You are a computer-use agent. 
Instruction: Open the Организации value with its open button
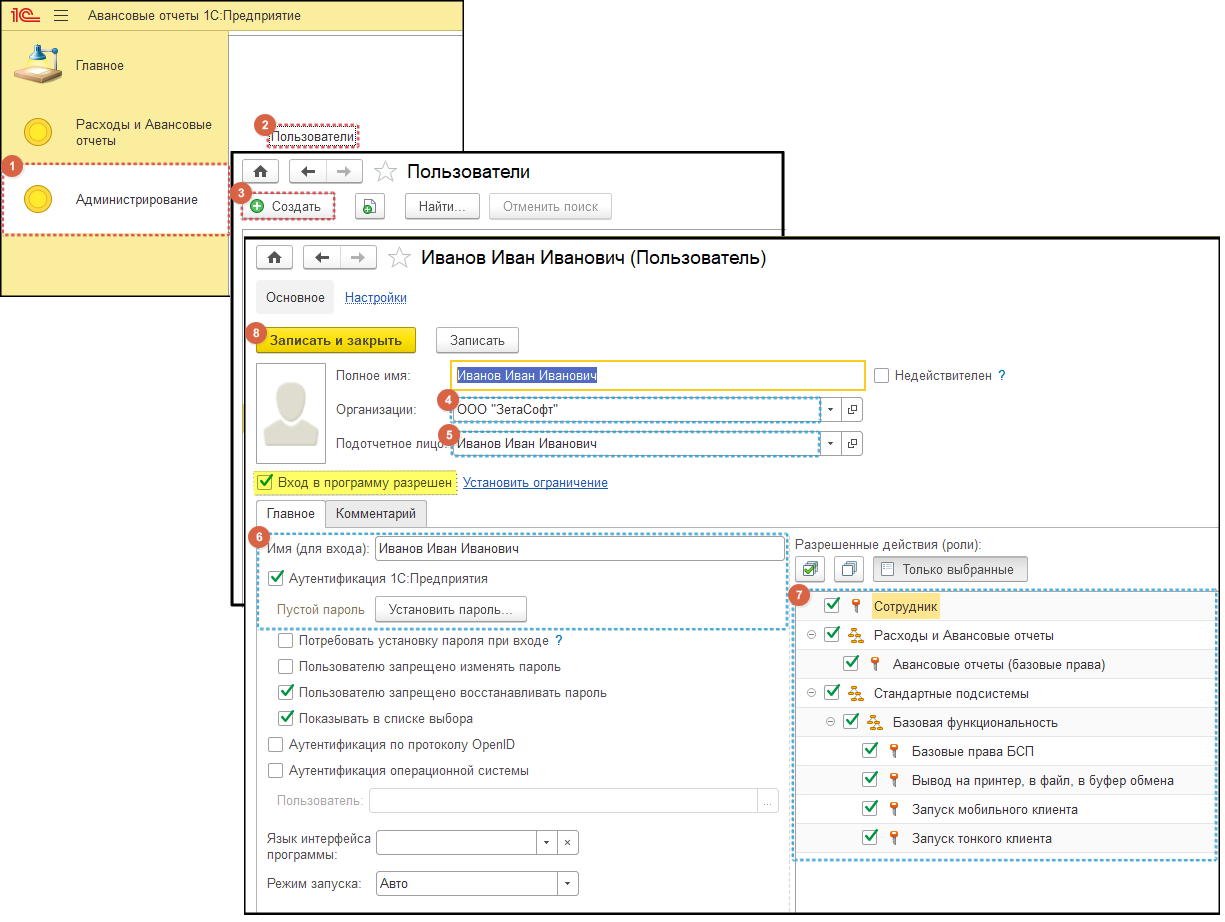click(x=852, y=410)
